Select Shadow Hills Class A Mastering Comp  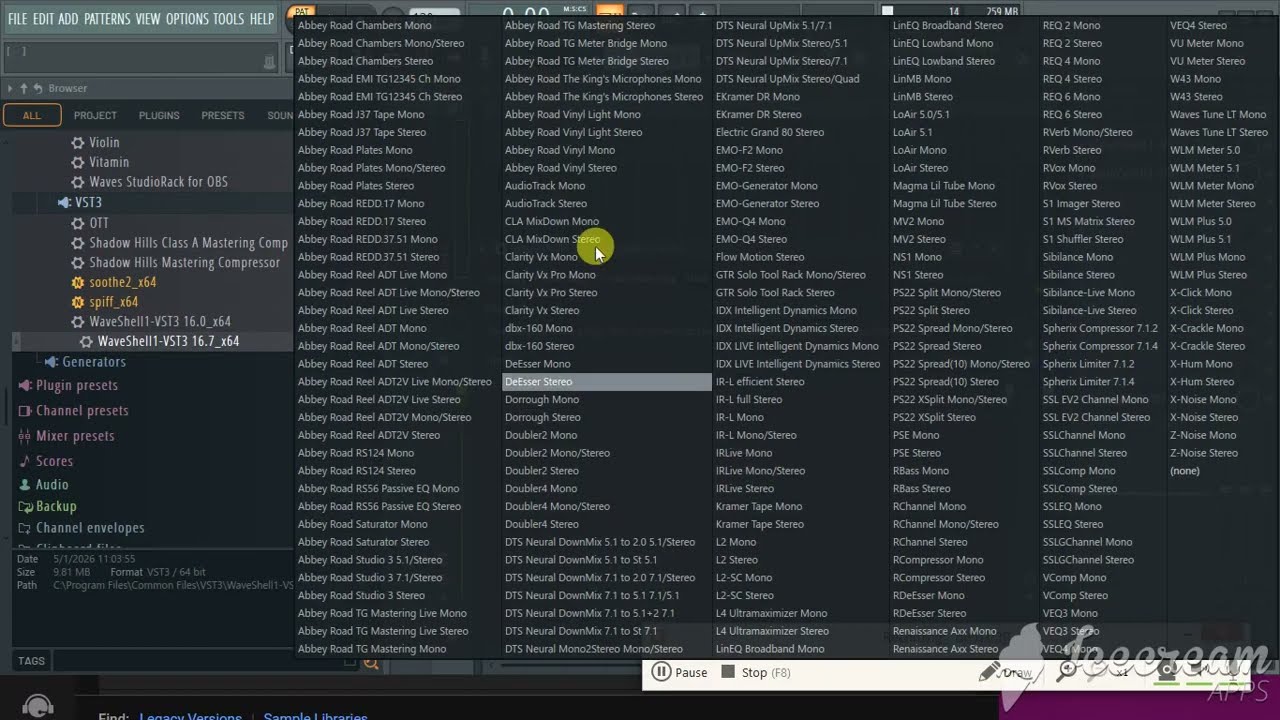(x=188, y=243)
